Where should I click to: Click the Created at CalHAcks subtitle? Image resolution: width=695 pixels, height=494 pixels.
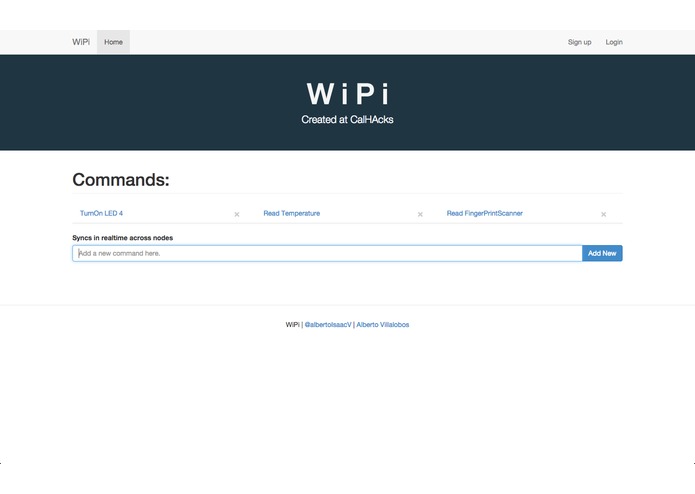[x=348, y=120]
